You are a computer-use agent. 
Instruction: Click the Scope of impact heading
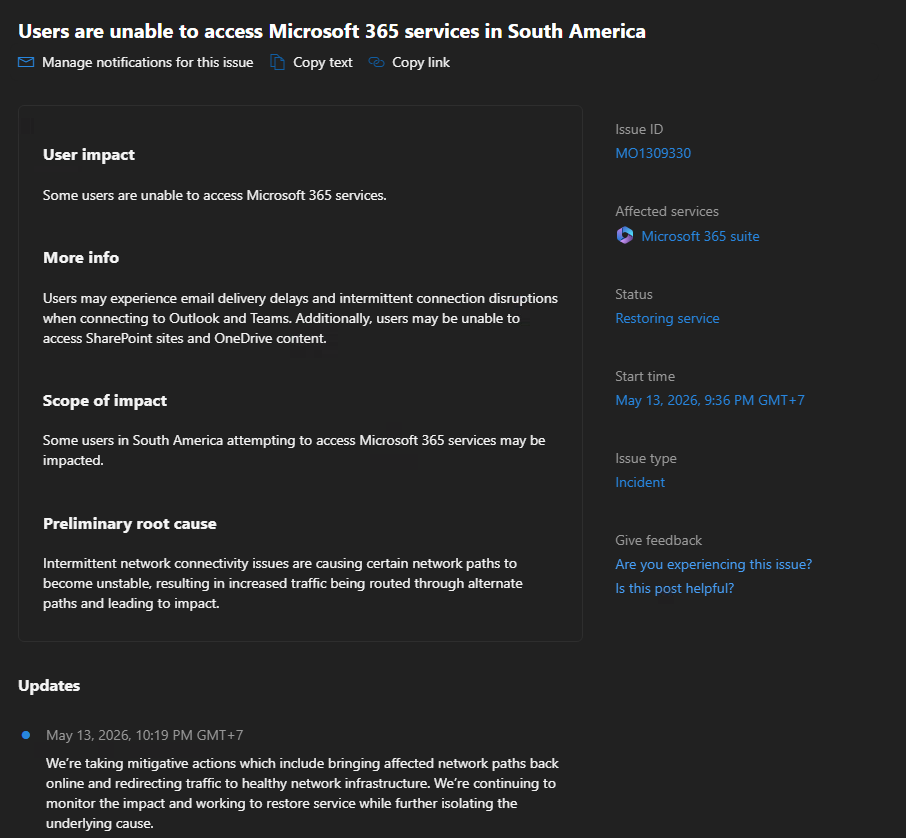[105, 401]
